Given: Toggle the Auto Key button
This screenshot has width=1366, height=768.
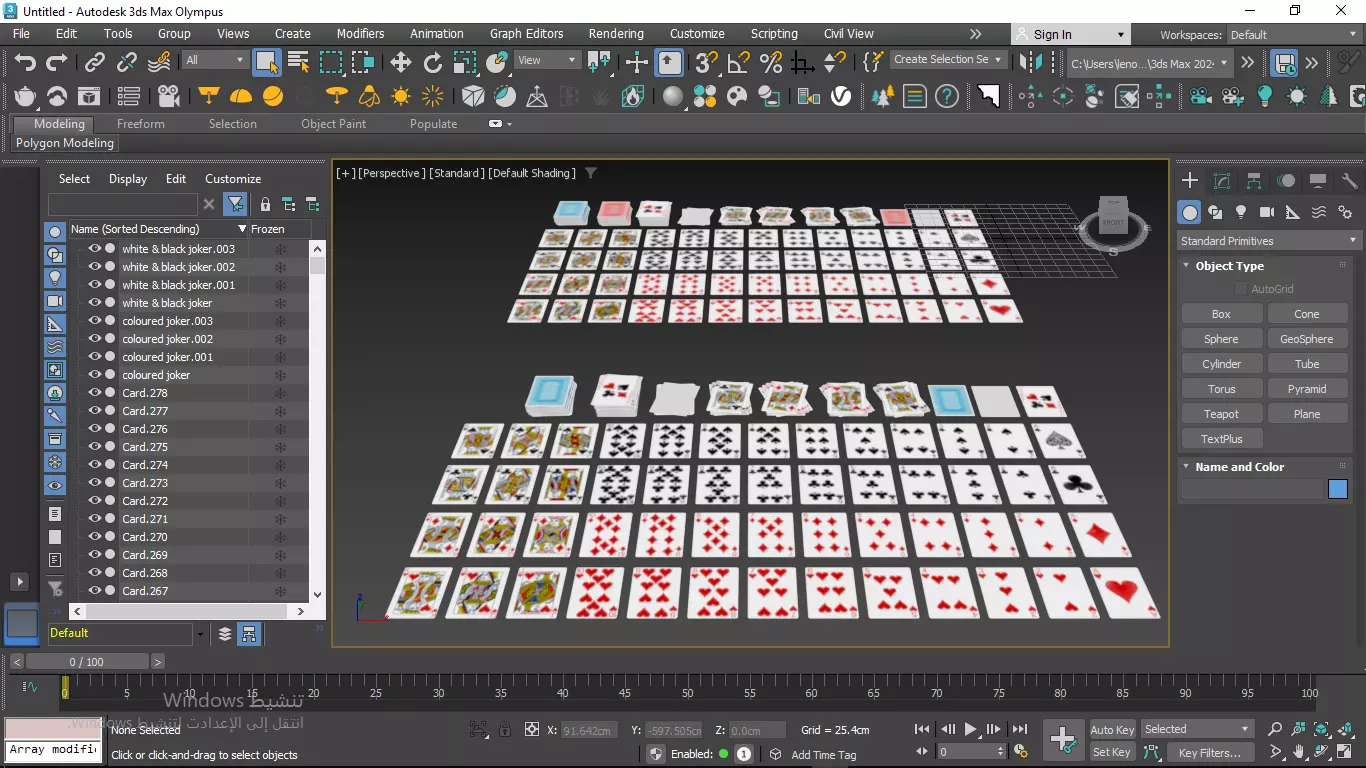Looking at the screenshot, I should tap(1112, 730).
